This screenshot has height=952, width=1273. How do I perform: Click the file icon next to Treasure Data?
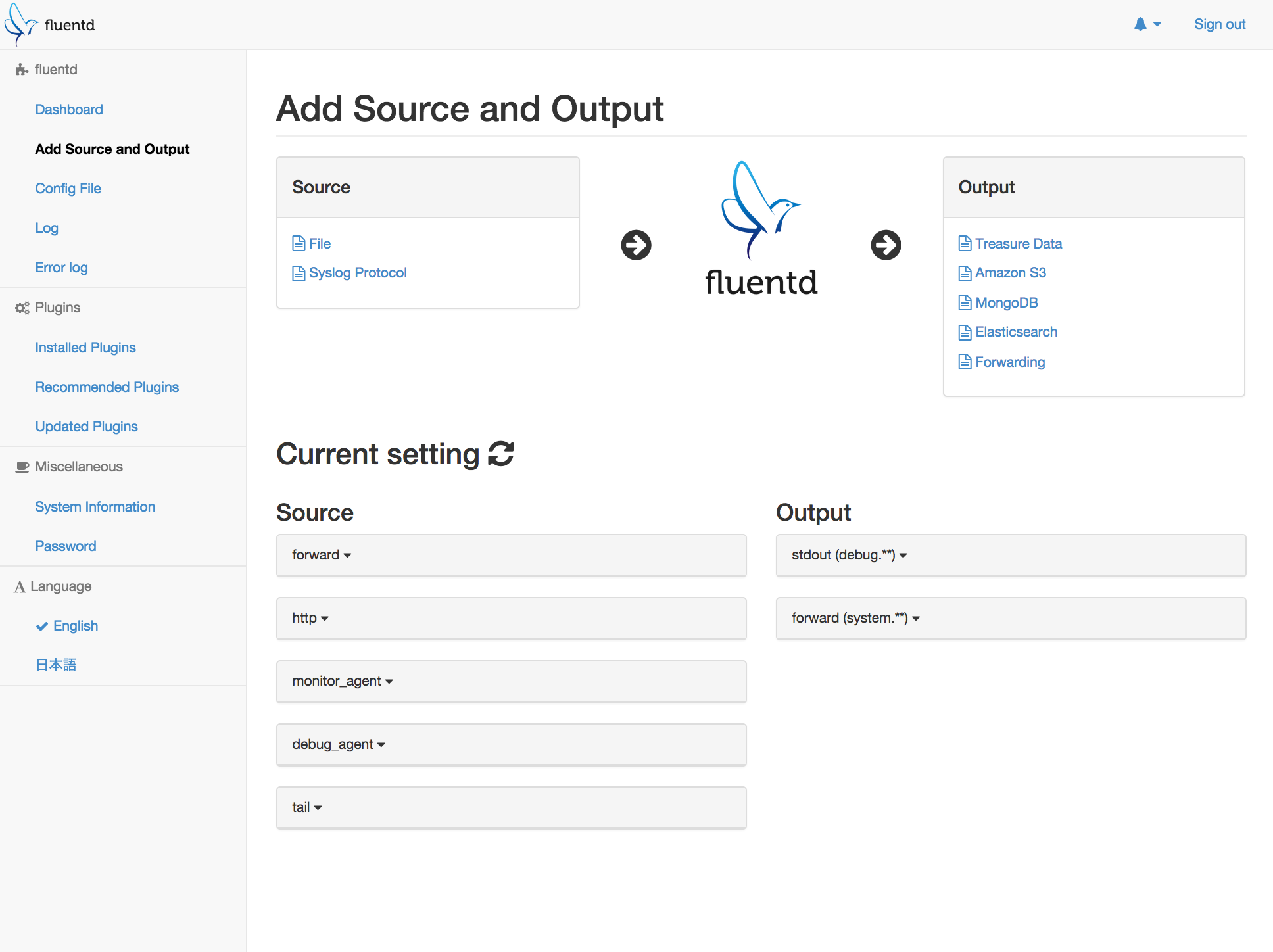[x=965, y=244]
